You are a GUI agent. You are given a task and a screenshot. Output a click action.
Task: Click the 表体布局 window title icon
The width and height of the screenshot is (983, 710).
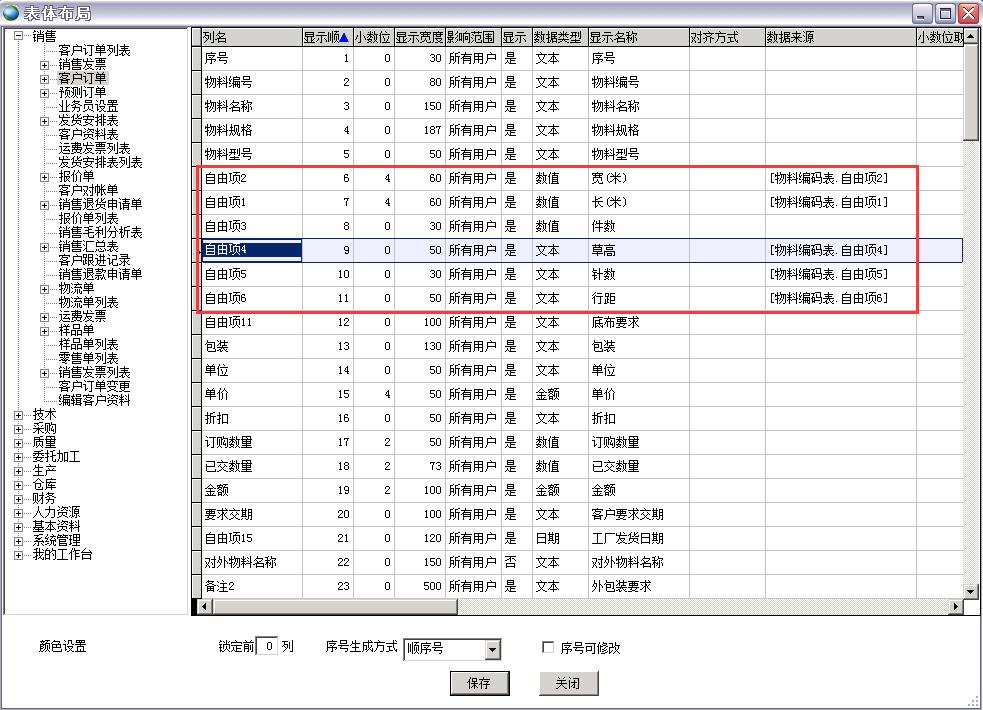12,12
